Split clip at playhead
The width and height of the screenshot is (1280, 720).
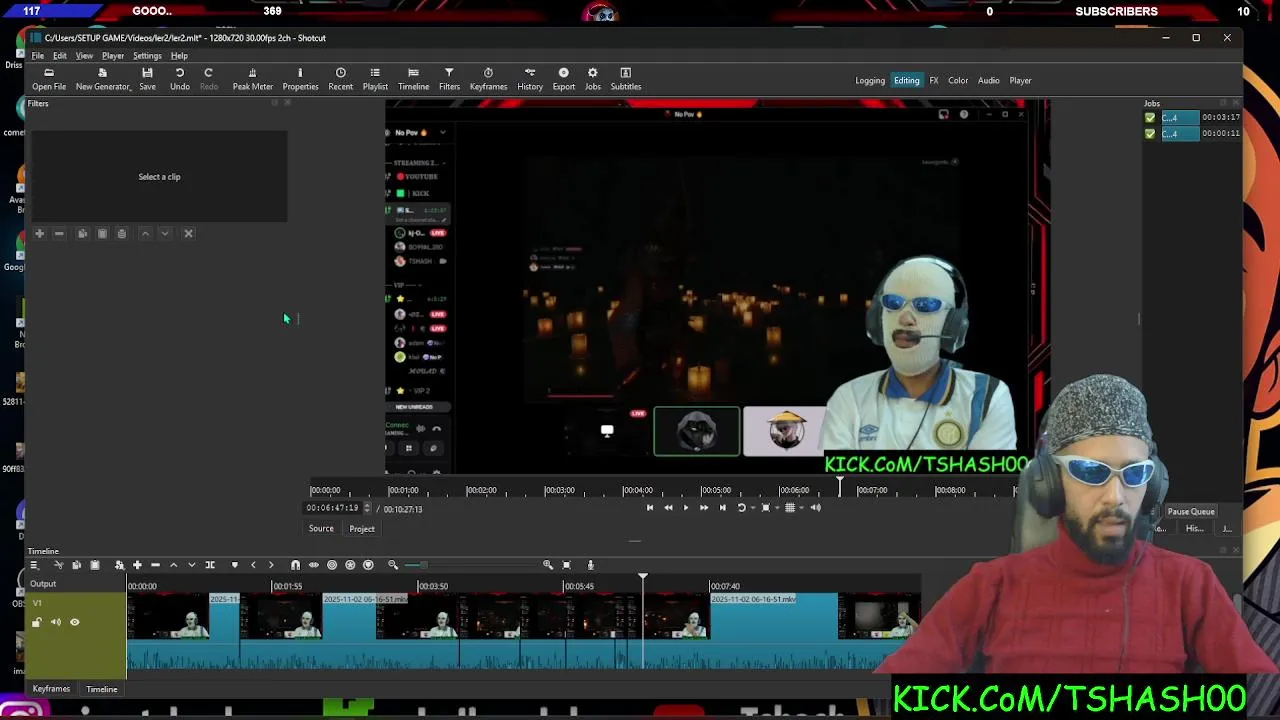210,565
